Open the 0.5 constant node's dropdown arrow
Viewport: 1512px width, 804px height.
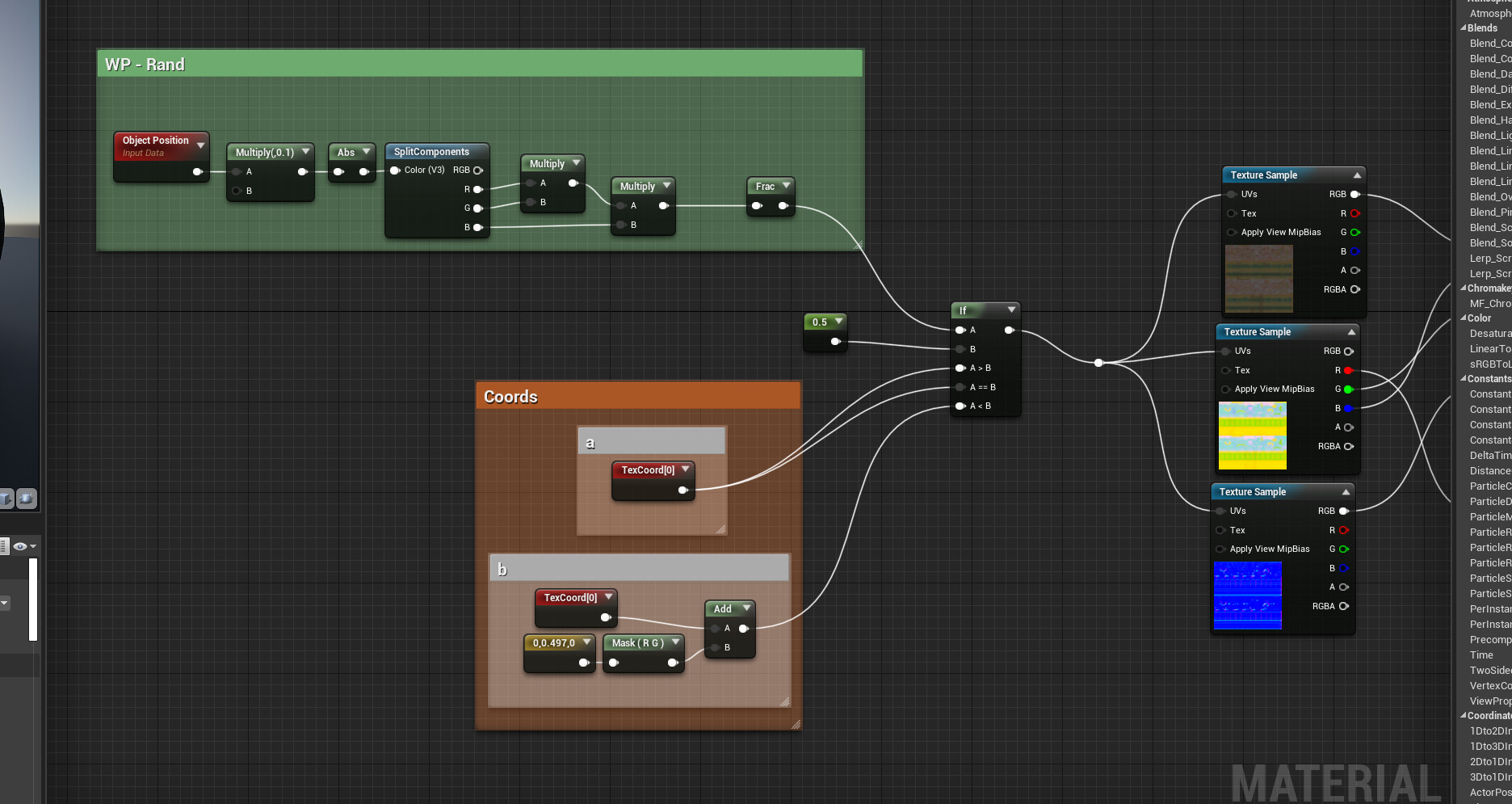pos(838,321)
